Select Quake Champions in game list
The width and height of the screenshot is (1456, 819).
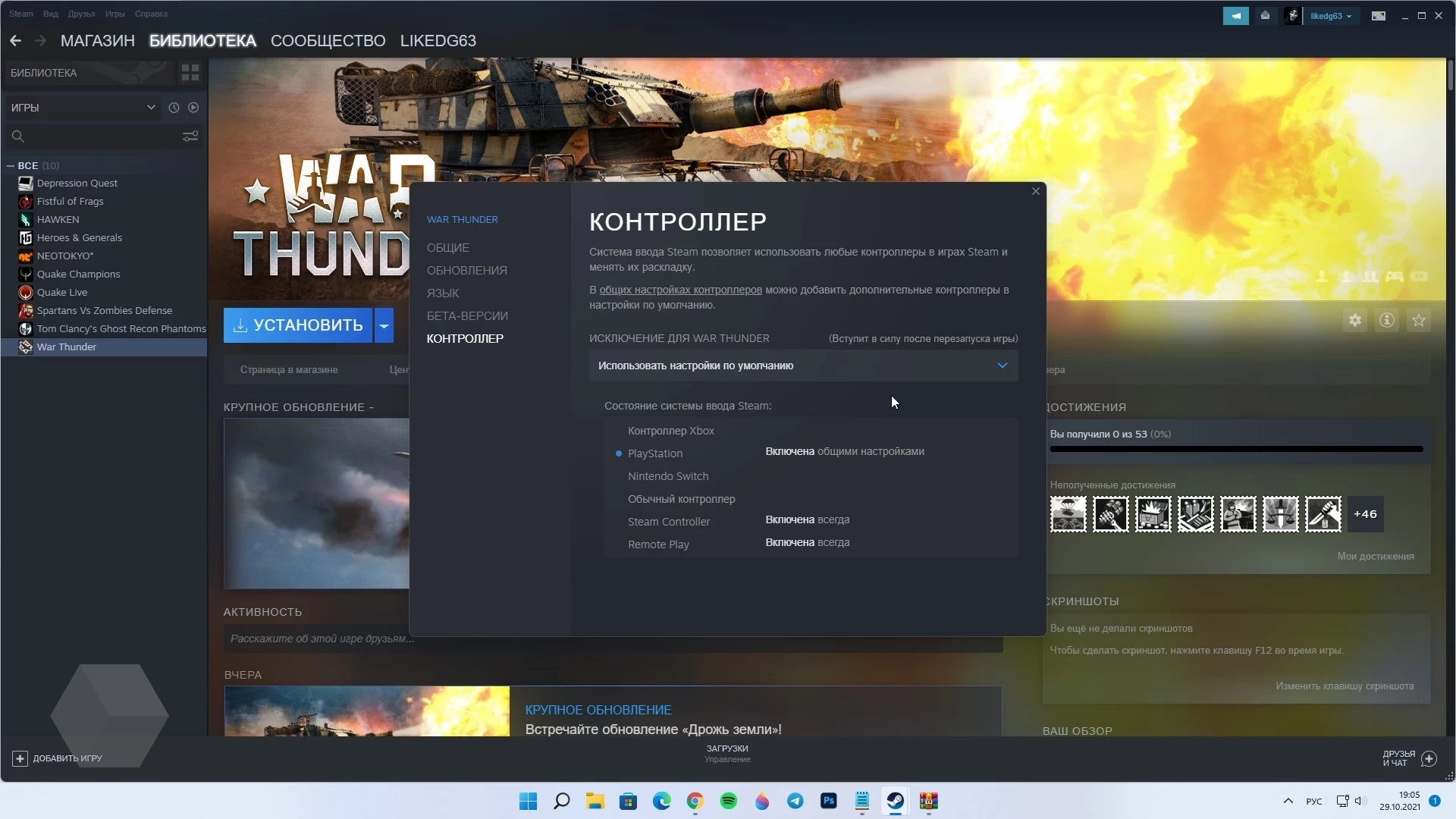tap(79, 274)
